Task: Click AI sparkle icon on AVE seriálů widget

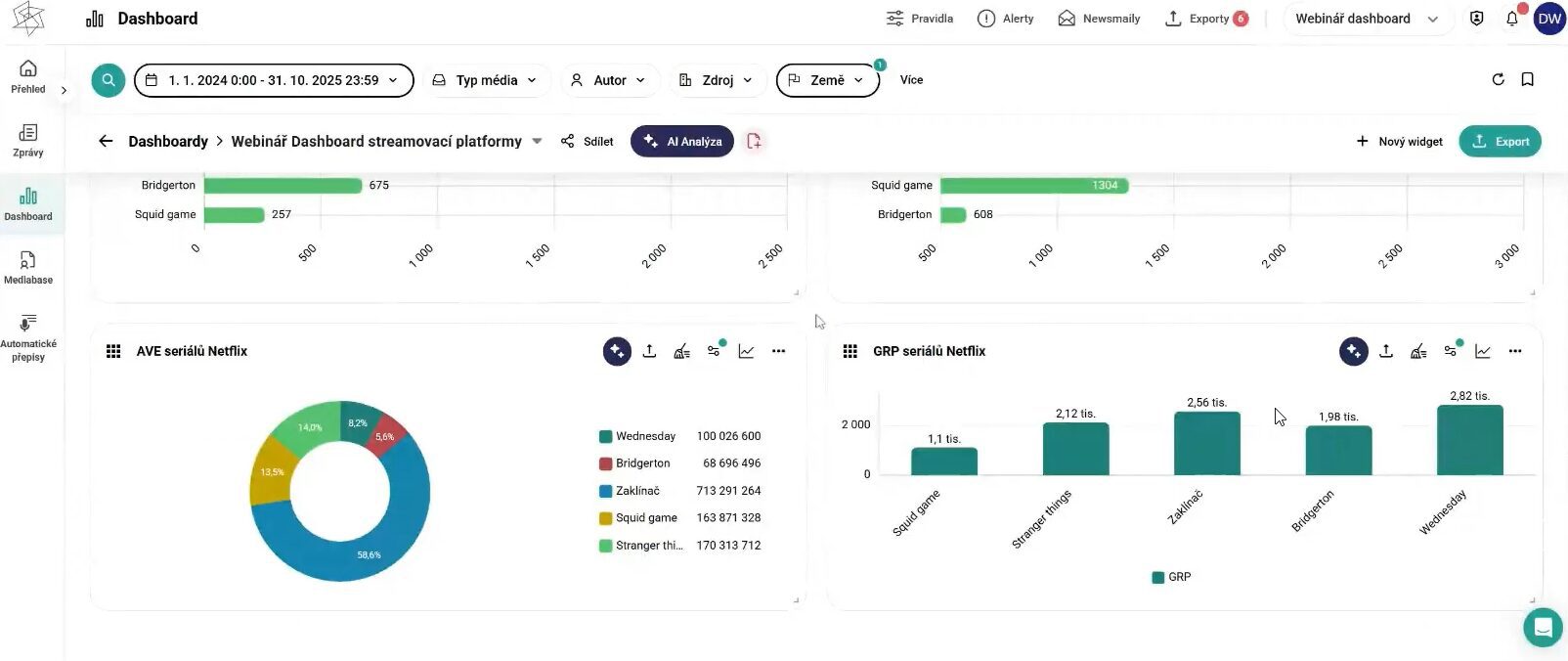Action: click(617, 351)
